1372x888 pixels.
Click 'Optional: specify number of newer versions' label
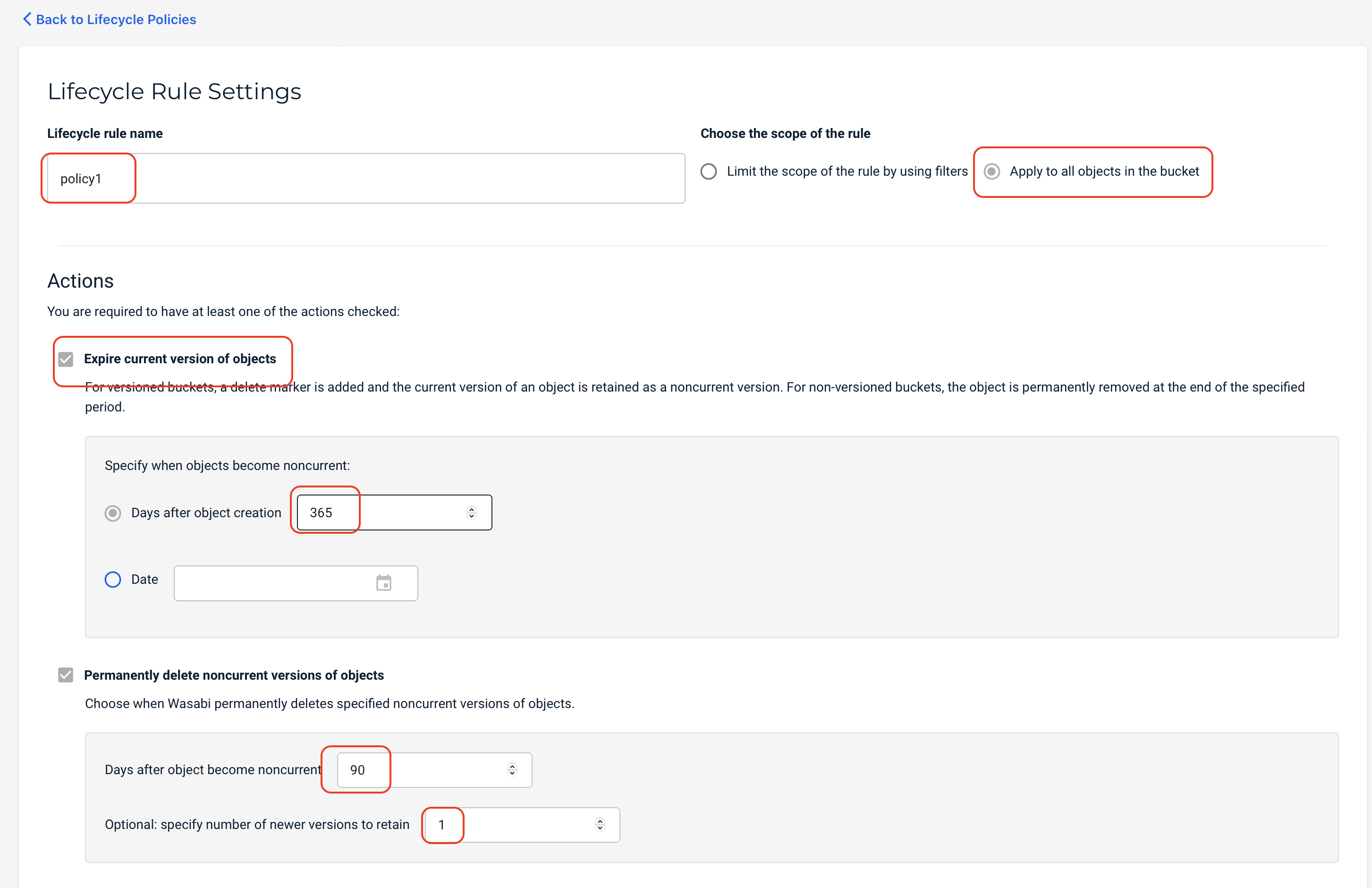click(257, 825)
